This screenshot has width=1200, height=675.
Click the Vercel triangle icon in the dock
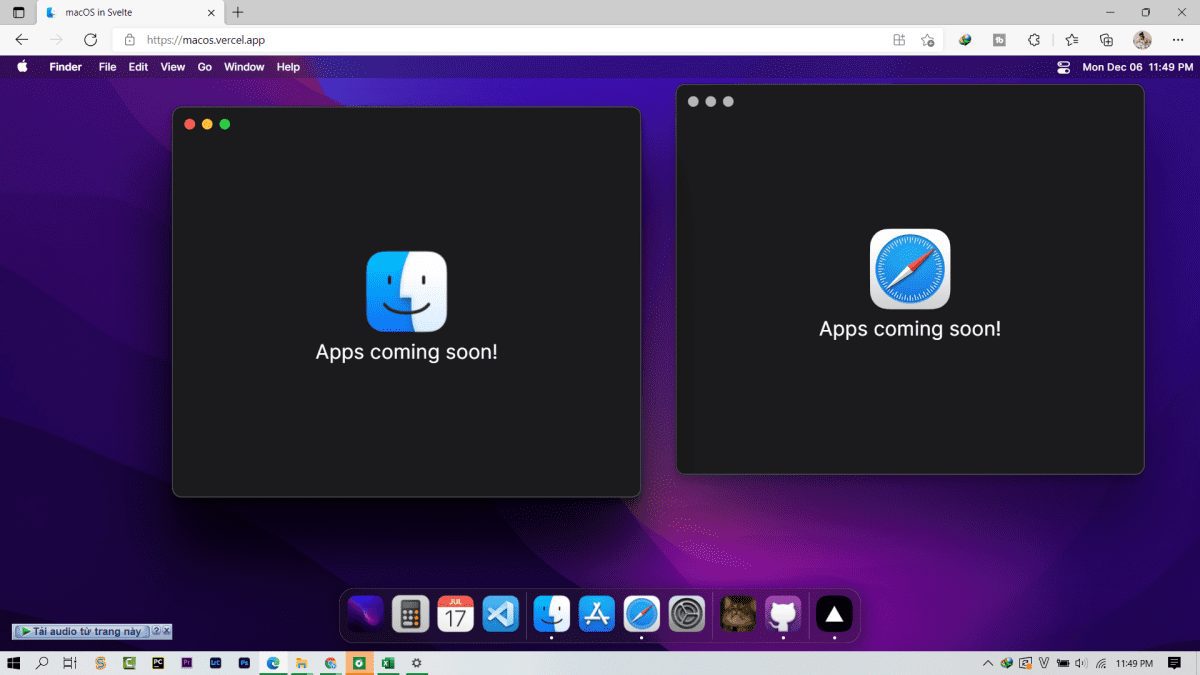pos(834,614)
